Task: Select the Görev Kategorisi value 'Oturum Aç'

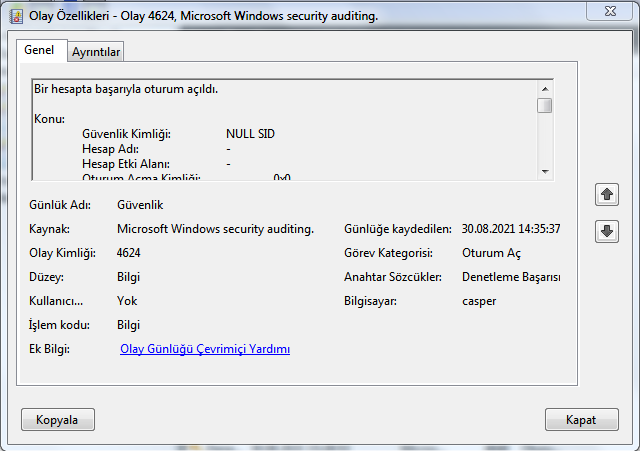Action: click(x=492, y=253)
